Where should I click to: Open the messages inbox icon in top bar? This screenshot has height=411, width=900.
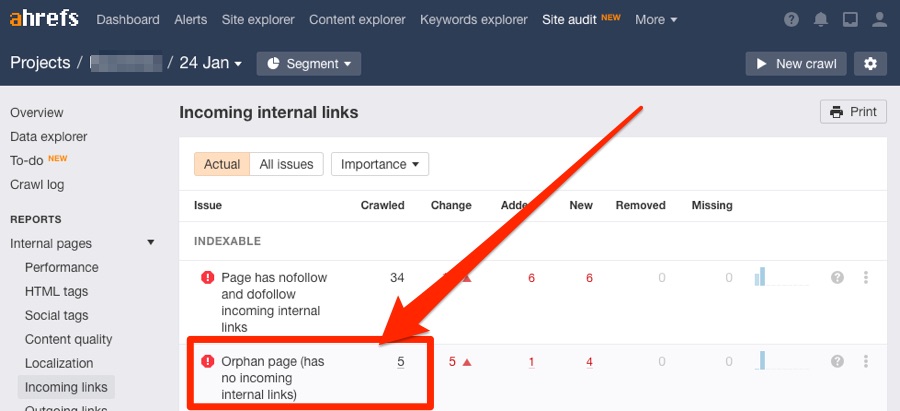pyautogui.click(x=849, y=20)
